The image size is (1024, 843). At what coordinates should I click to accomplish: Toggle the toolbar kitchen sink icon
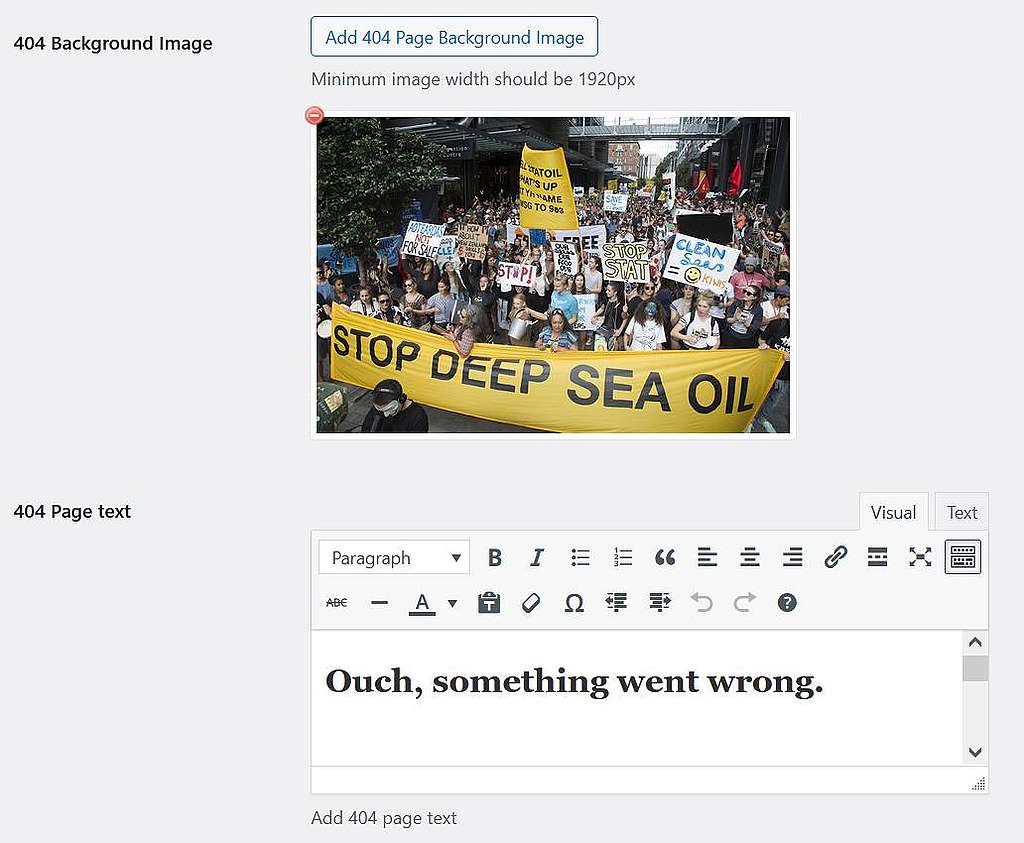(963, 558)
